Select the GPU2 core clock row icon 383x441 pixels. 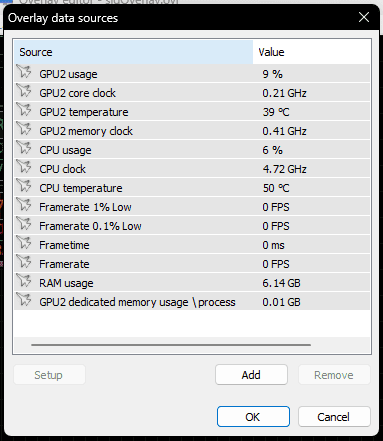24,91
